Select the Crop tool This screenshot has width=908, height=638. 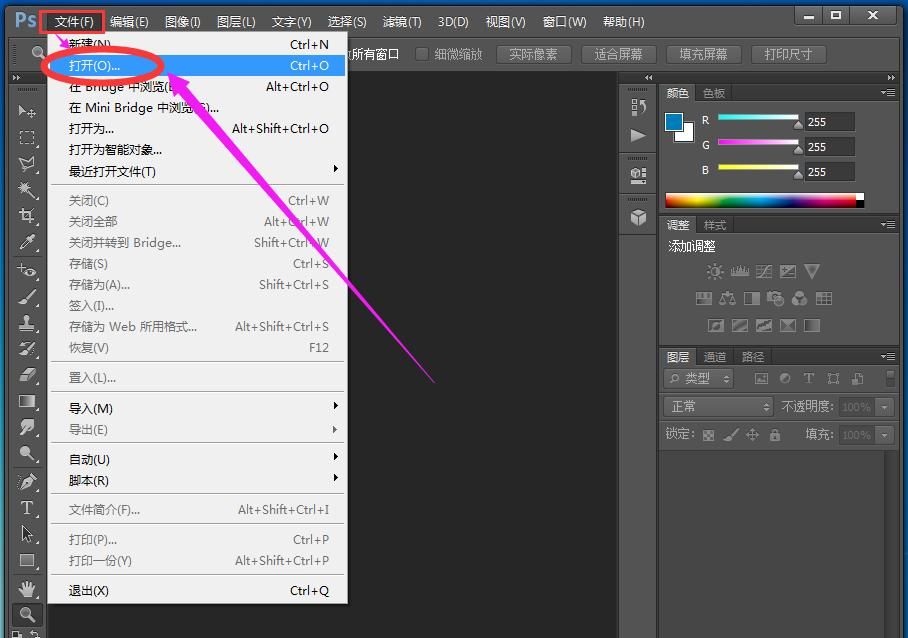click(27, 215)
